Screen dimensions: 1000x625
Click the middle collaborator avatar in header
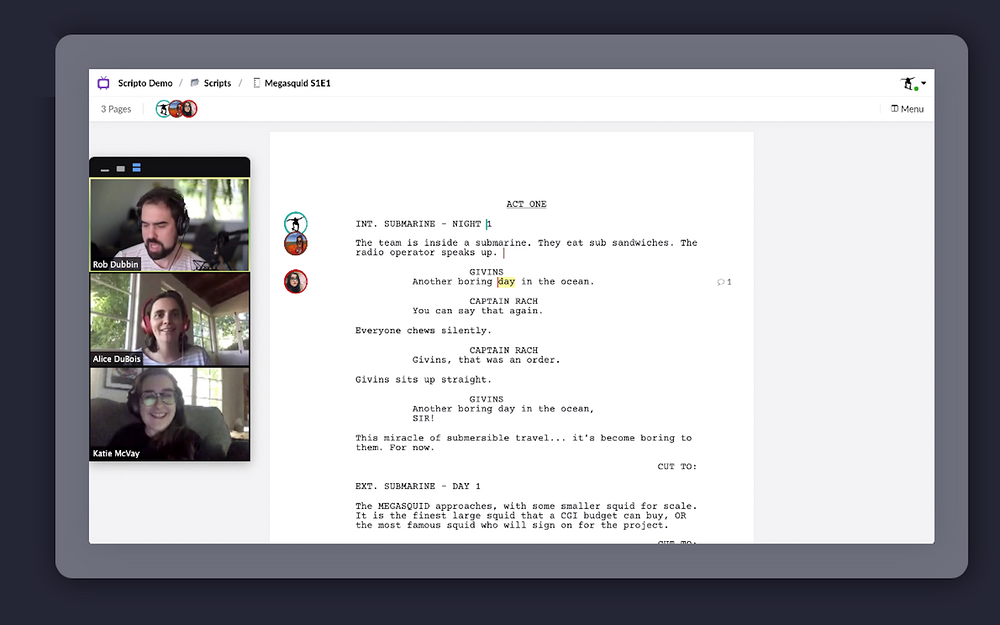click(176, 109)
